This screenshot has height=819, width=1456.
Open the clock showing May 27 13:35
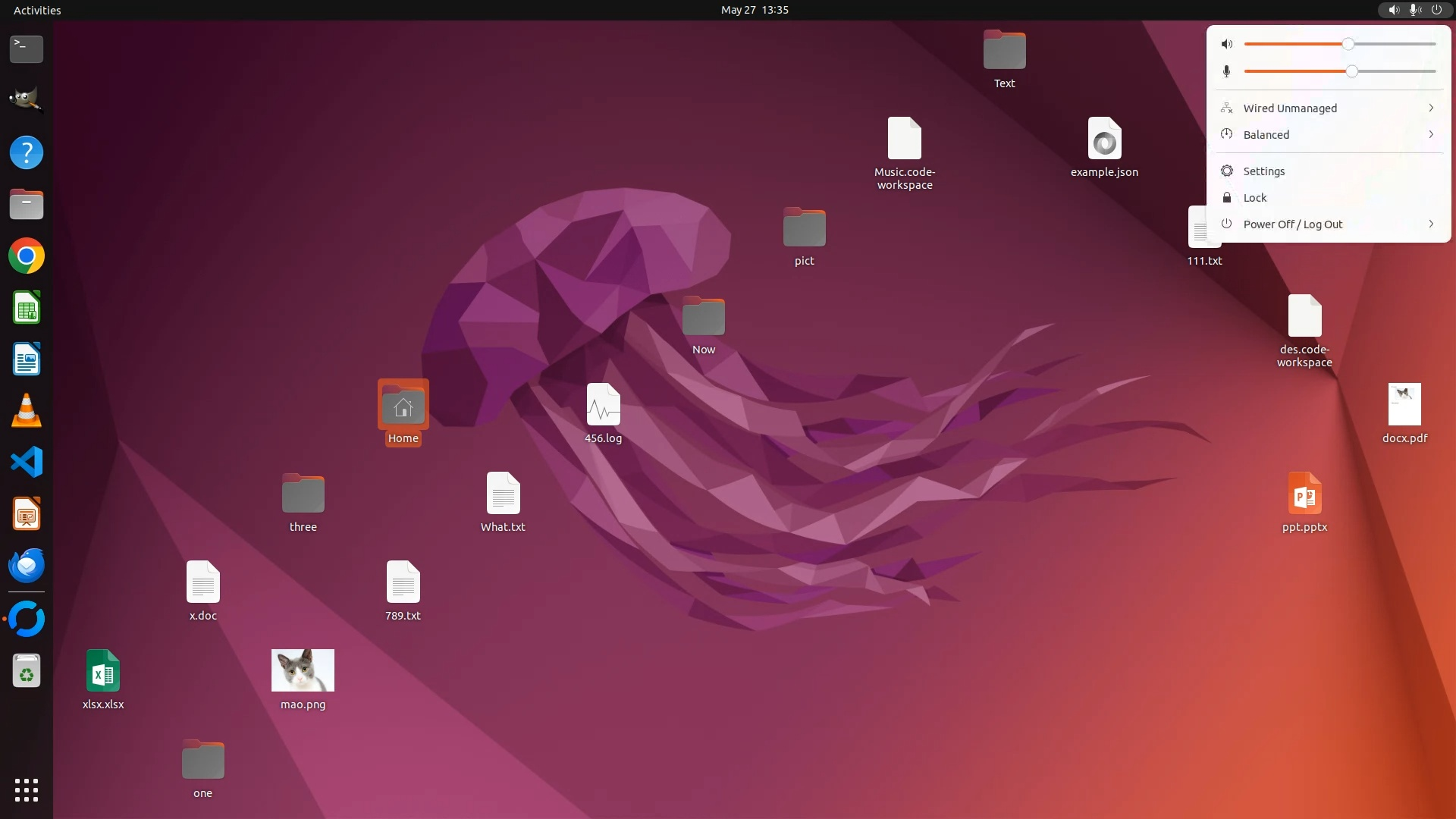pyautogui.click(x=755, y=10)
